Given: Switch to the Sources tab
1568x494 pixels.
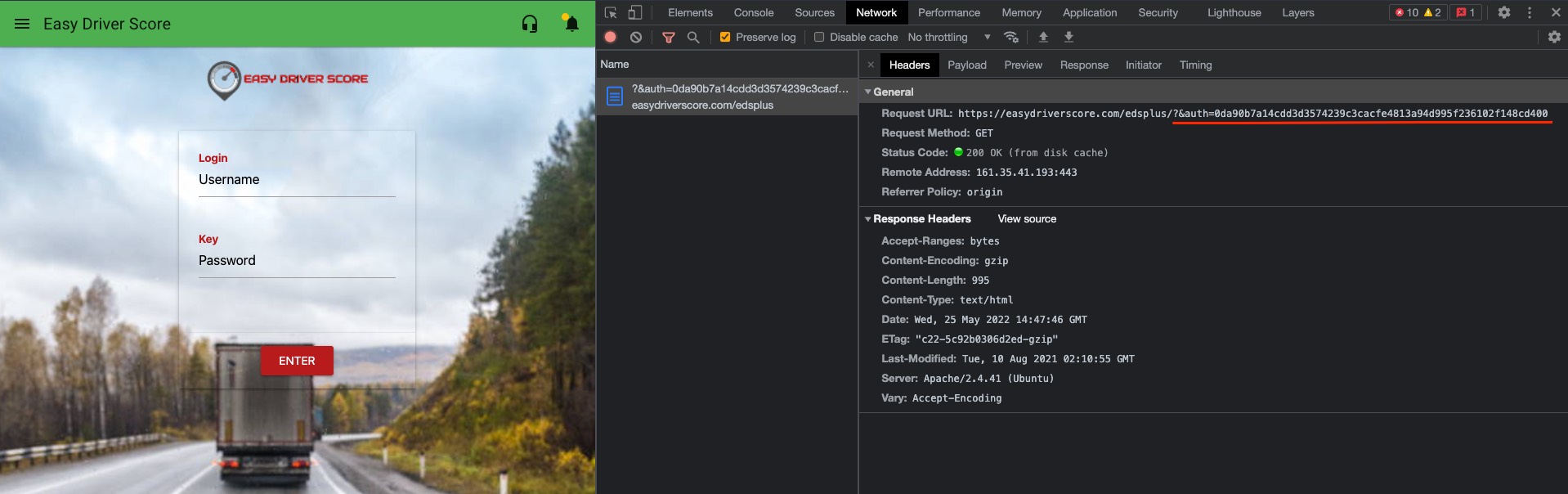Looking at the screenshot, I should (815, 12).
